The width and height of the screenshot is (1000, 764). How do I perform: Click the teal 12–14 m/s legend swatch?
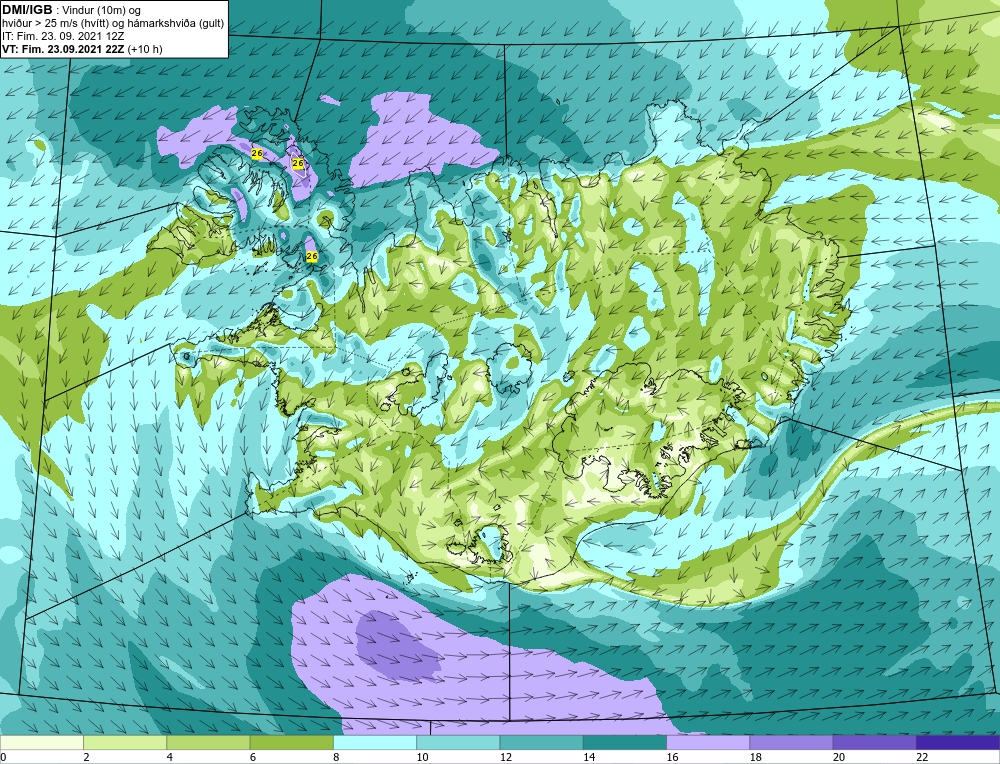click(x=541, y=742)
